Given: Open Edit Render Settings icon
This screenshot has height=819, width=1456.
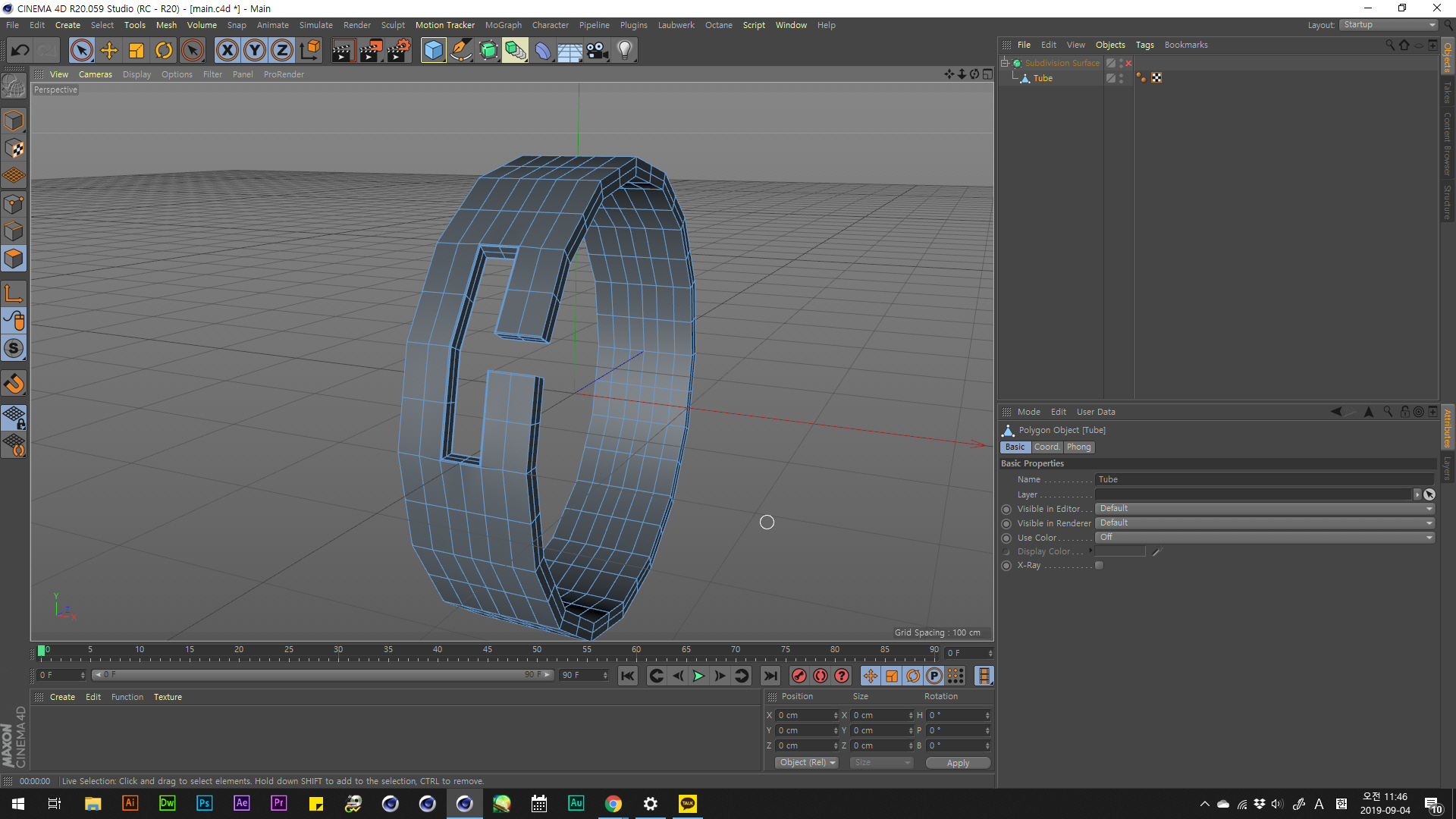Looking at the screenshot, I should click(x=399, y=51).
